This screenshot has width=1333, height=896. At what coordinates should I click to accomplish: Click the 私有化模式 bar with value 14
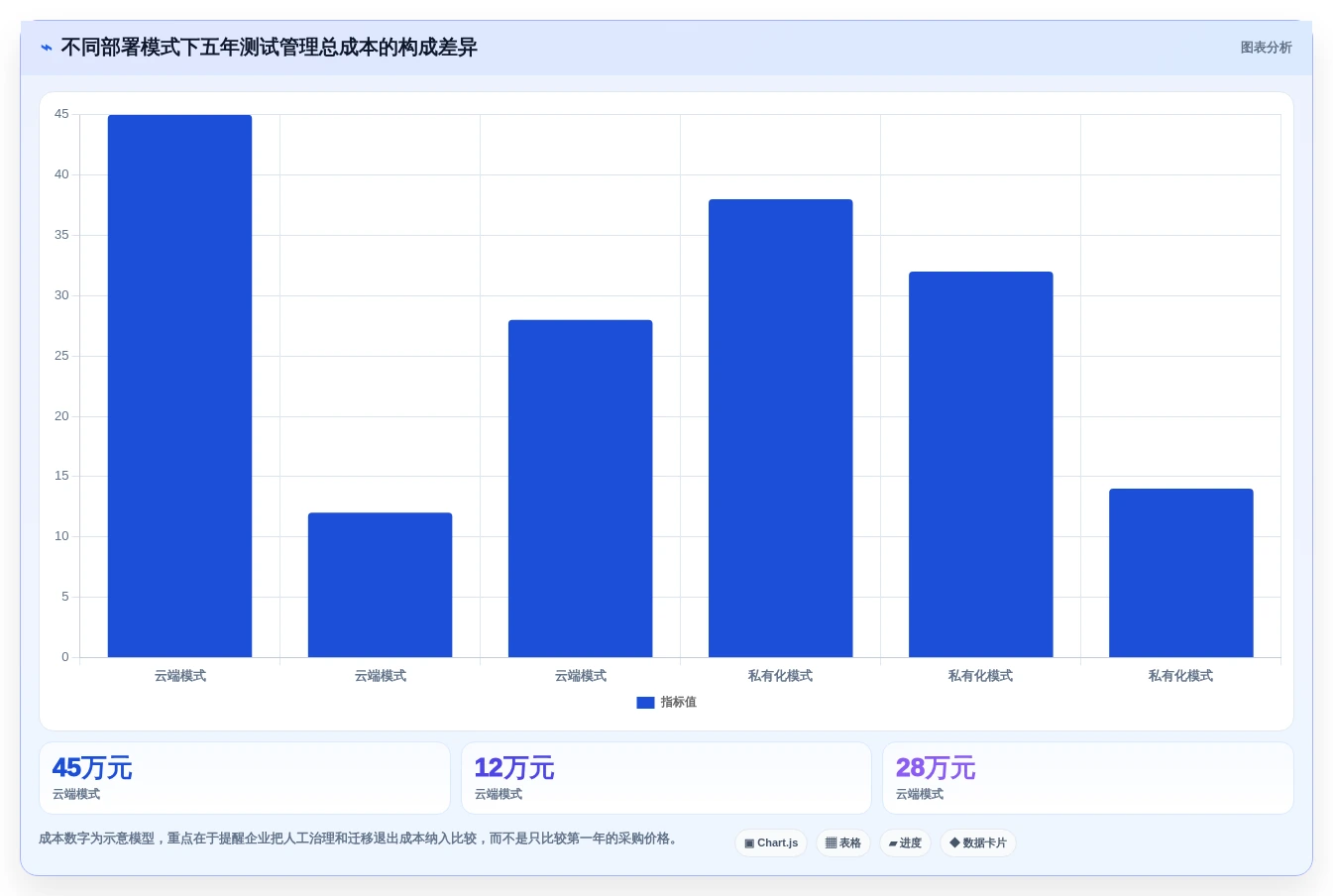point(1180,573)
